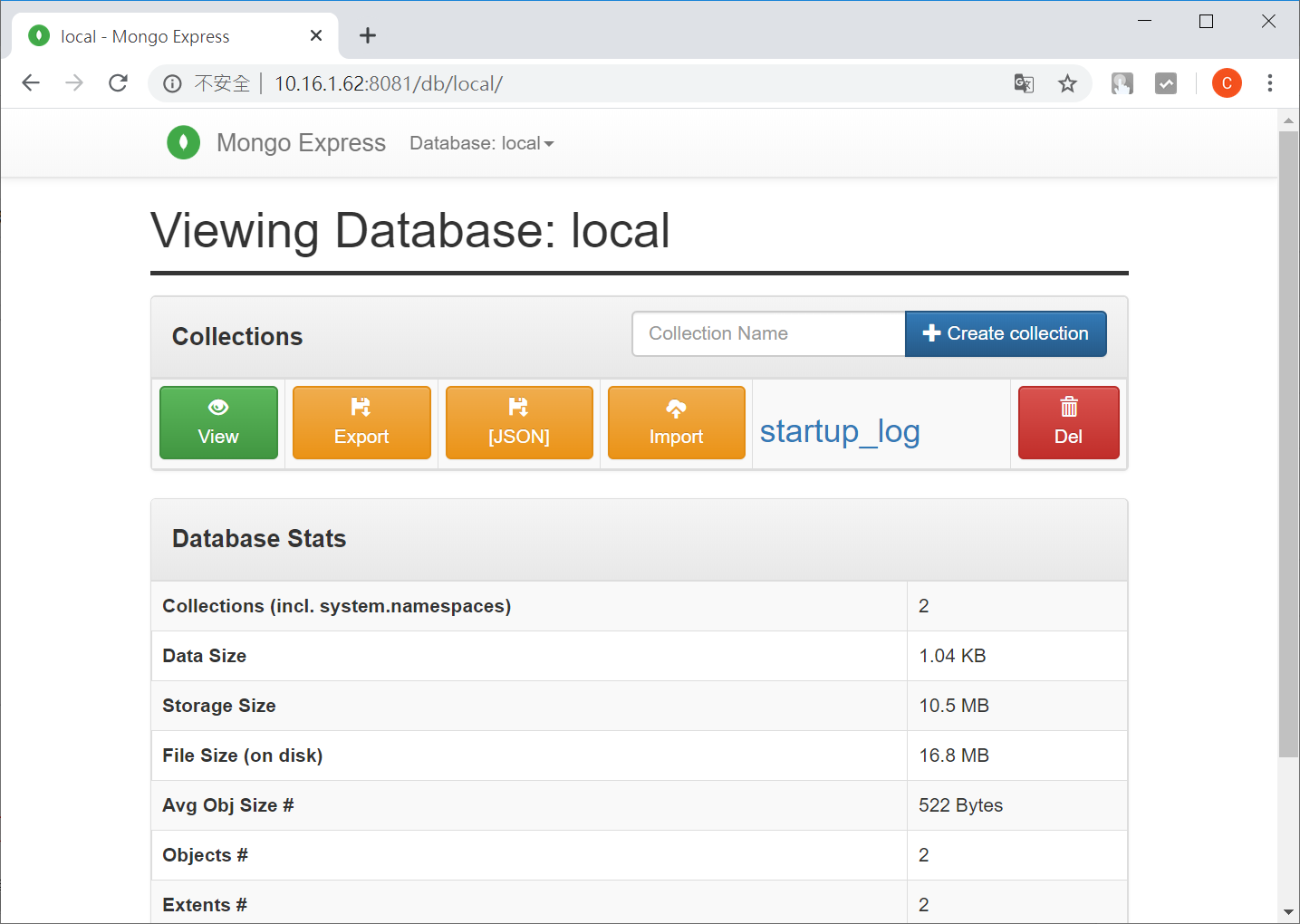The height and width of the screenshot is (924, 1300).
Task: Click the grey extension icon beside the avatar
Action: click(x=1166, y=82)
